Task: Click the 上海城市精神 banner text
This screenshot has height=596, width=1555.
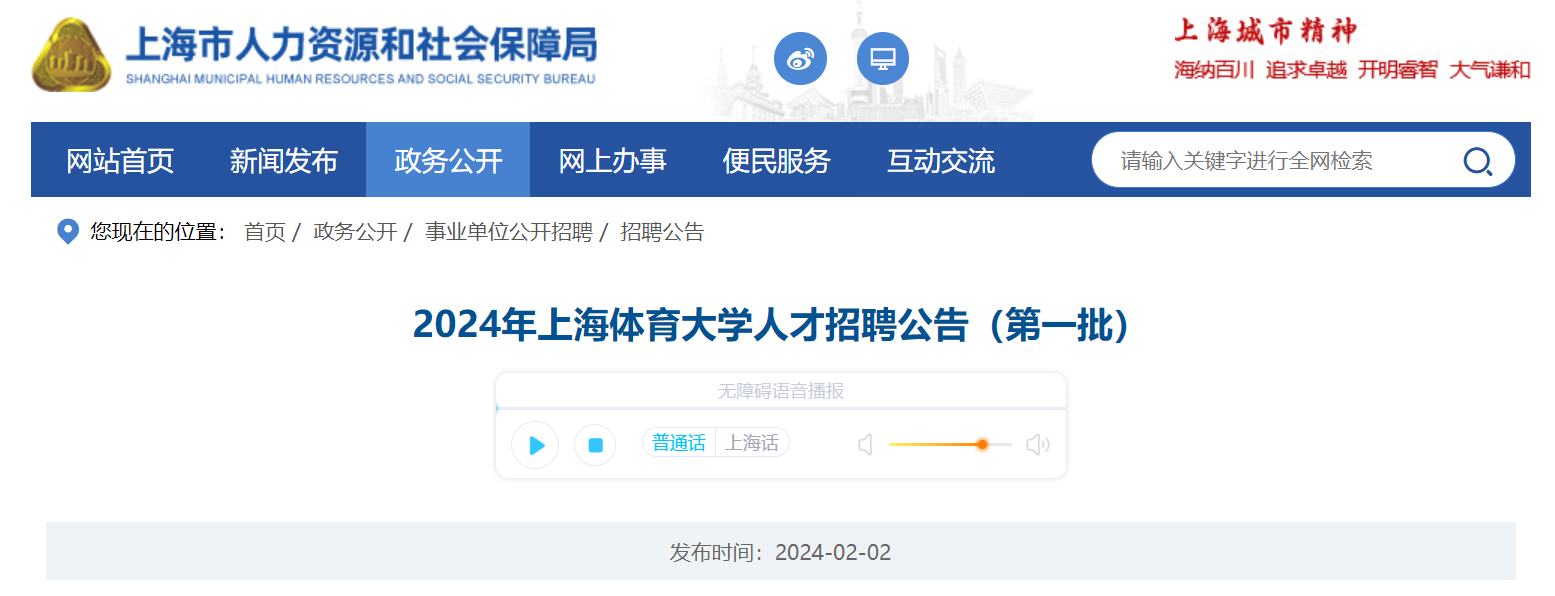Action: tap(1266, 31)
